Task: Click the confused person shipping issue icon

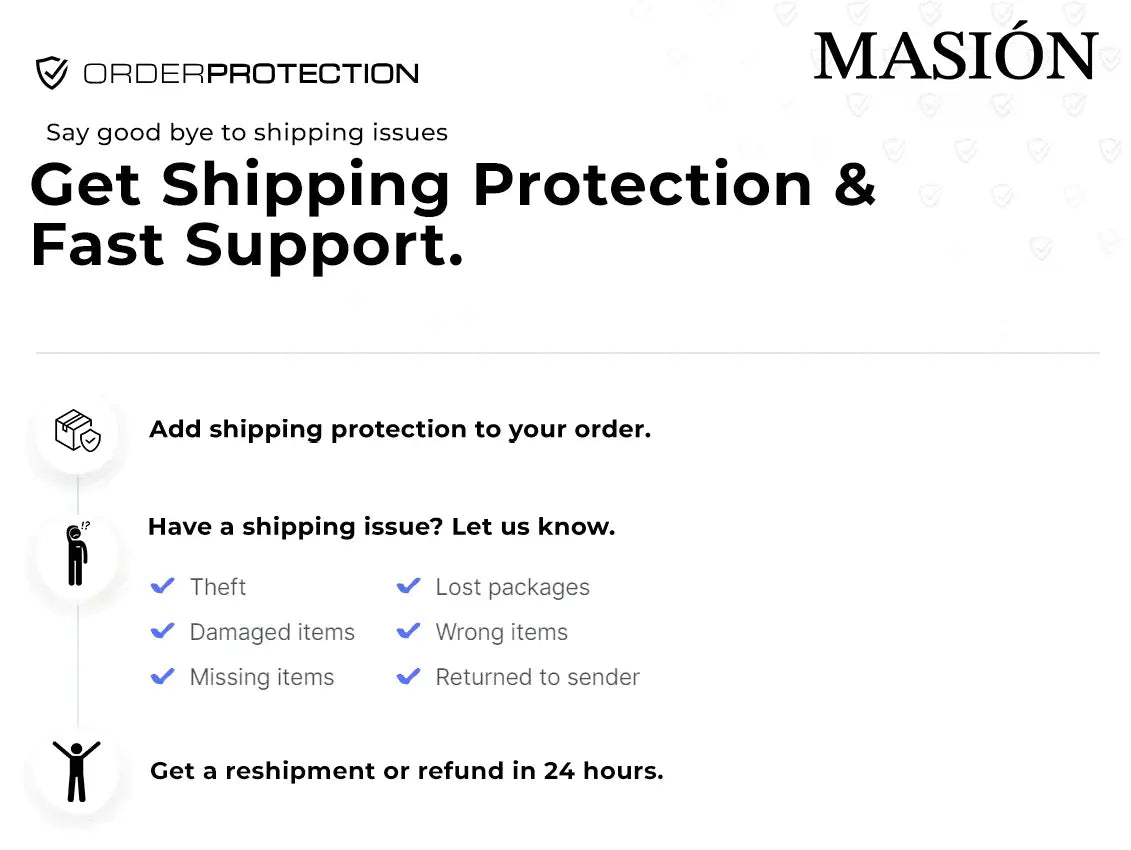Action: (x=77, y=554)
